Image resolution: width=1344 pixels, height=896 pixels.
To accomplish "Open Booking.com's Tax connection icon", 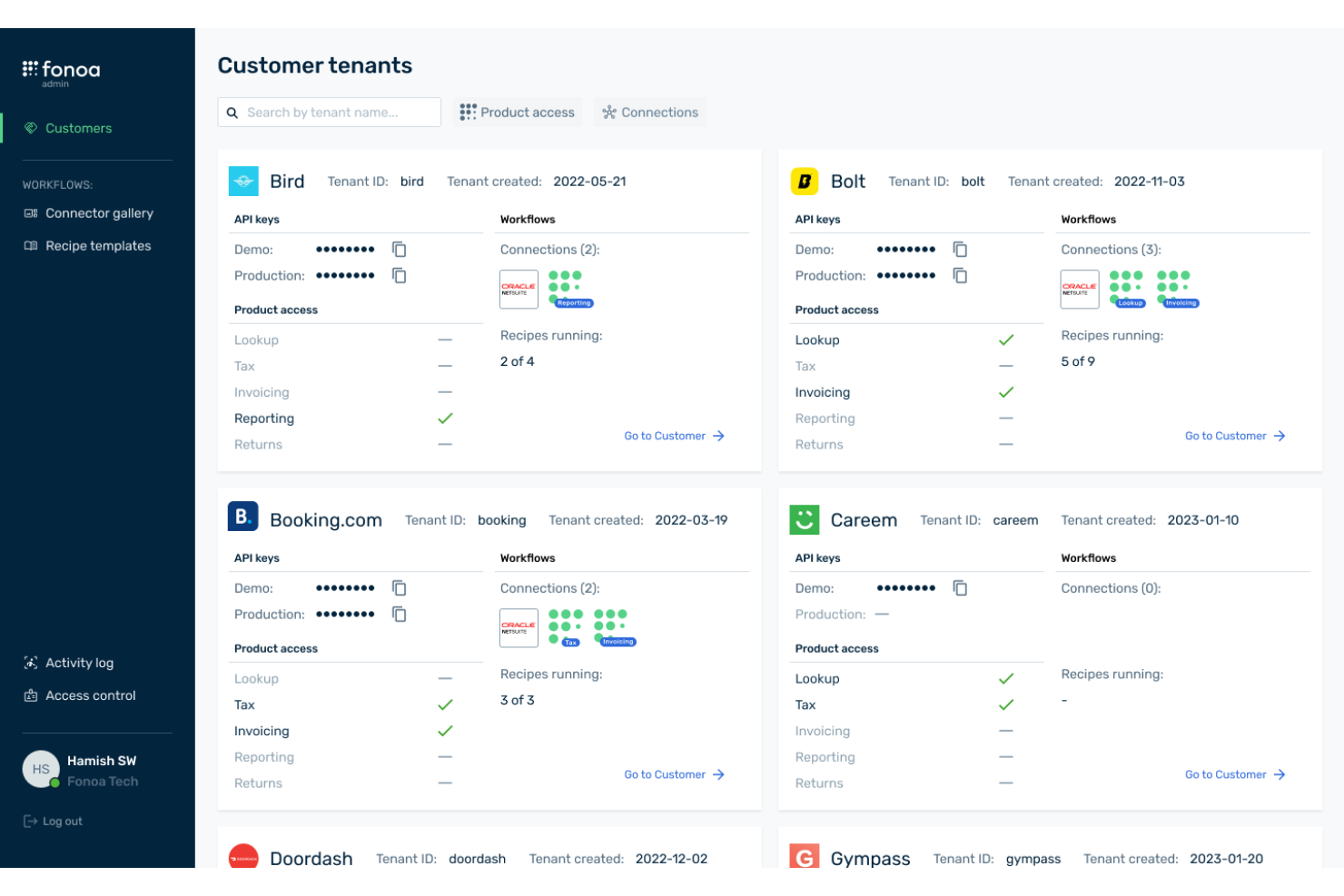I will [x=566, y=627].
